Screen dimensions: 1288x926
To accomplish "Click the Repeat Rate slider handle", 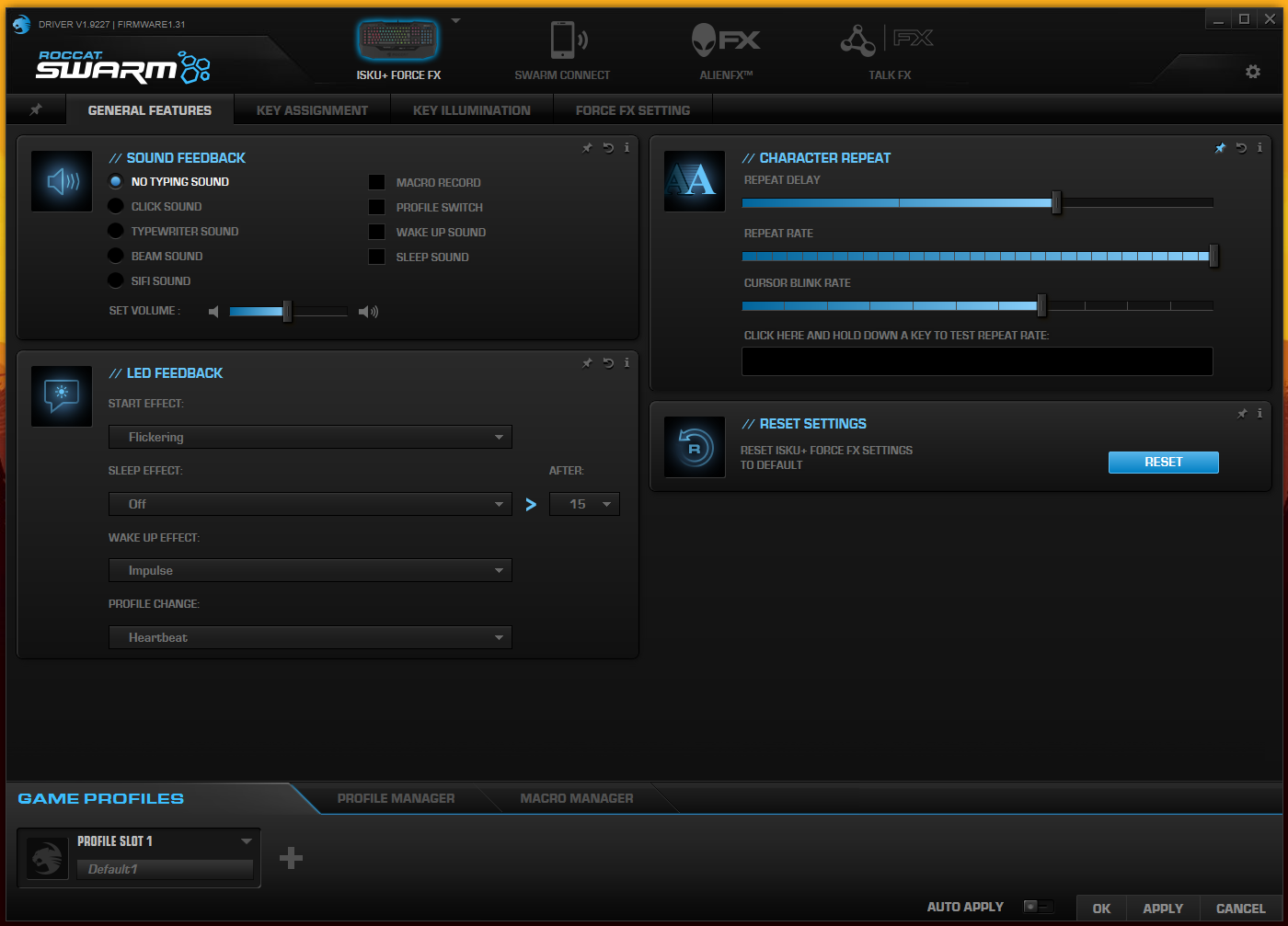I will point(1213,256).
